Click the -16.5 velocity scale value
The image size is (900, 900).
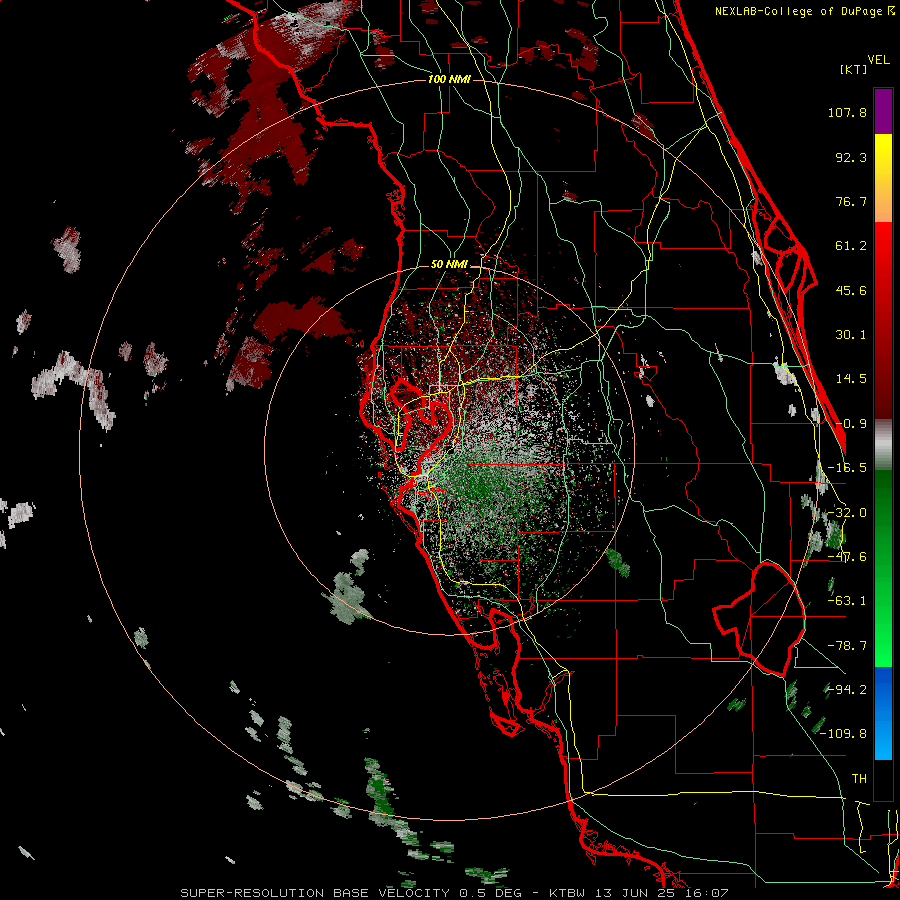coord(847,468)
